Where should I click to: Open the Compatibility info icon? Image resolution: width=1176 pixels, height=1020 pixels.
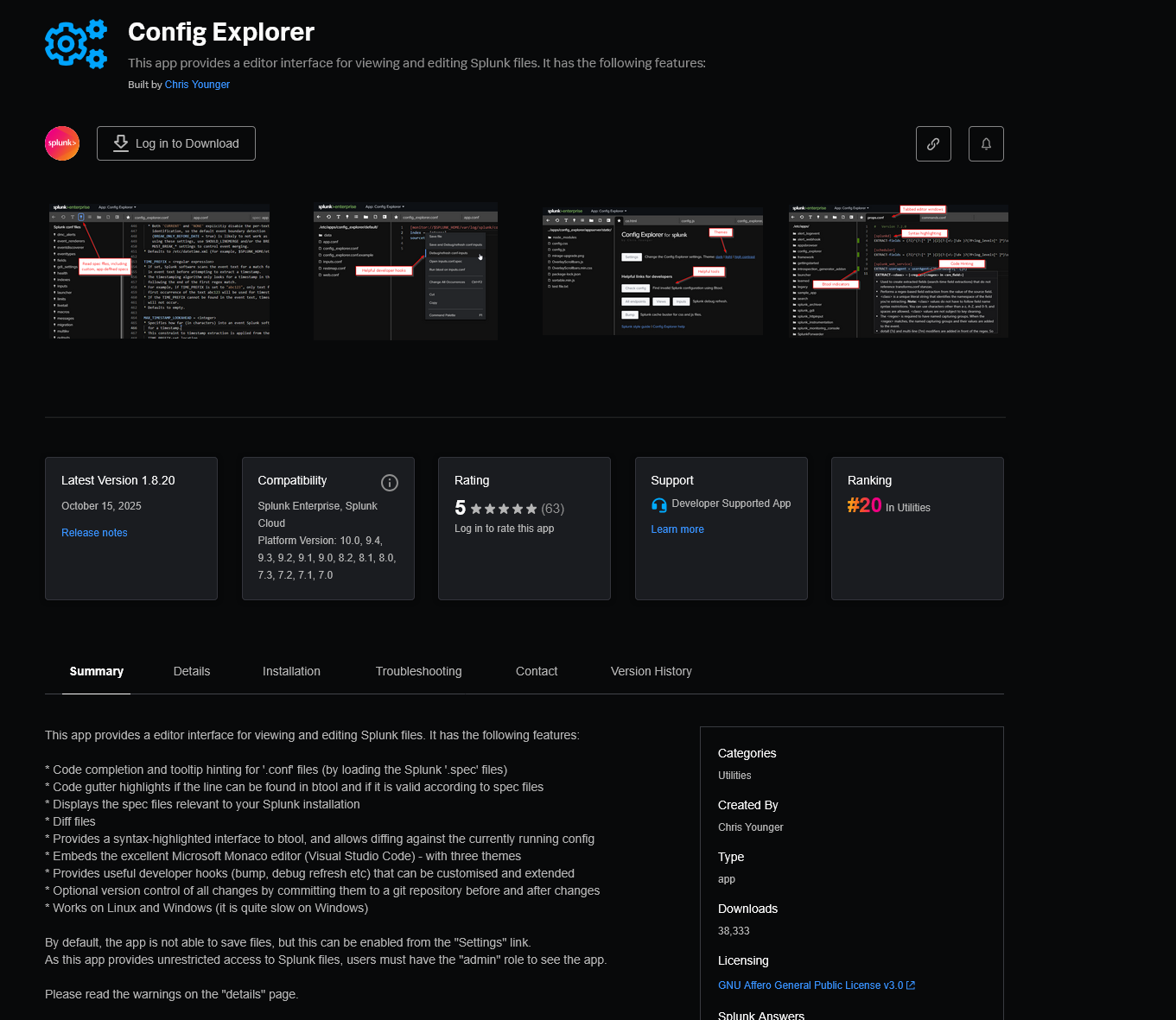(x=390, y=483)
